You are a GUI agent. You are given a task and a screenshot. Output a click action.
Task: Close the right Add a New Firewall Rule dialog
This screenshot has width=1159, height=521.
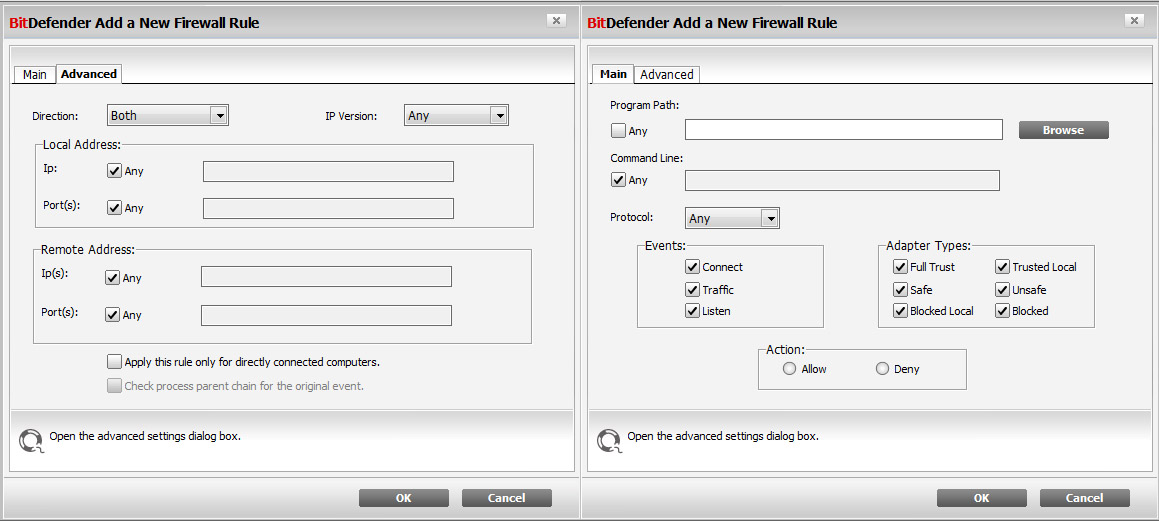[1135, 21]
